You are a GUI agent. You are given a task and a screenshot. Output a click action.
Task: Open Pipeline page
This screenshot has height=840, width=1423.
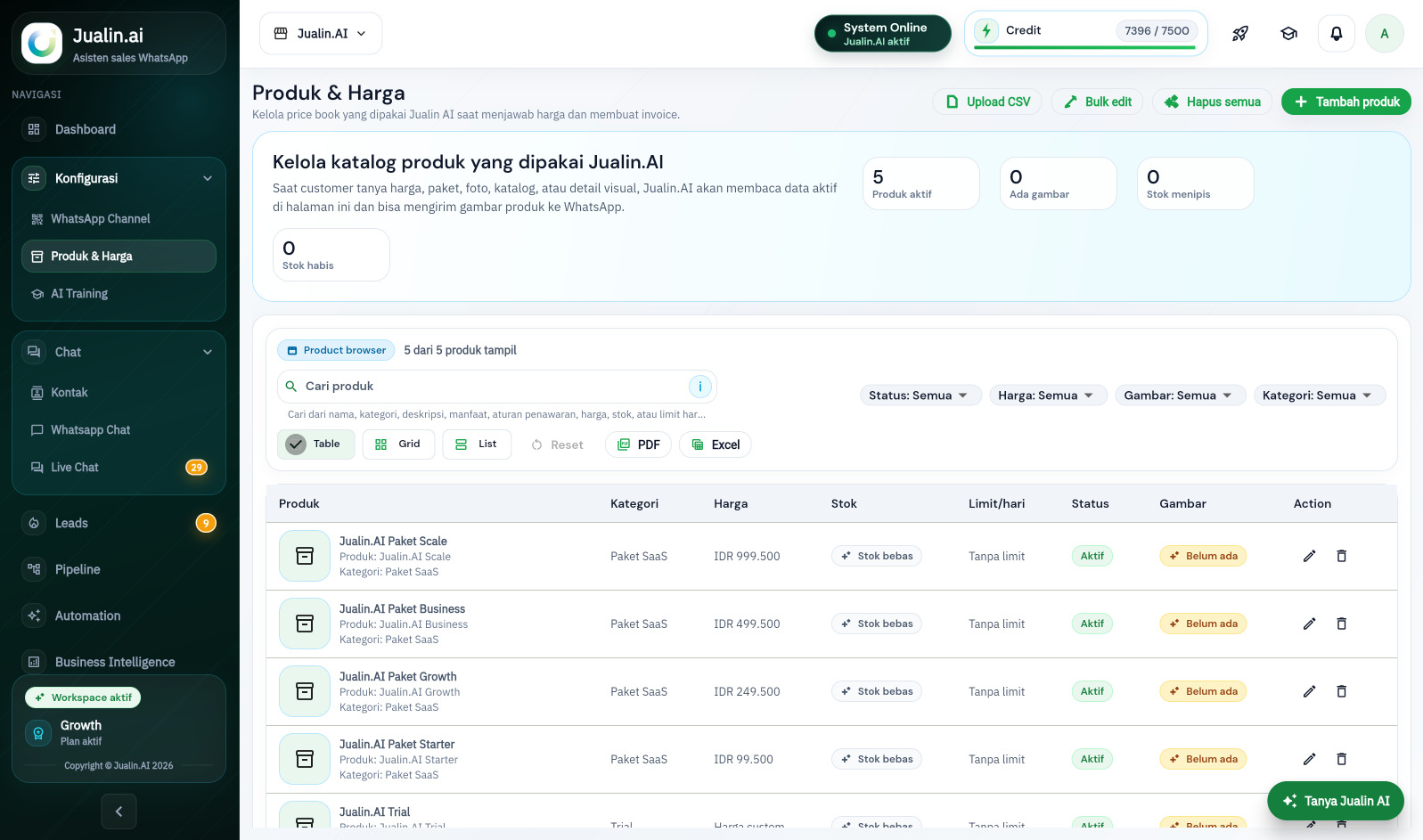[x=119, y=569]
